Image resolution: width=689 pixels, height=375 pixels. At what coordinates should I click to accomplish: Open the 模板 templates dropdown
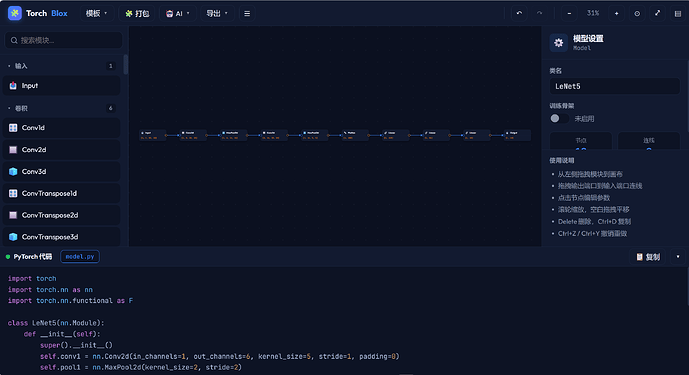point(97,13)
